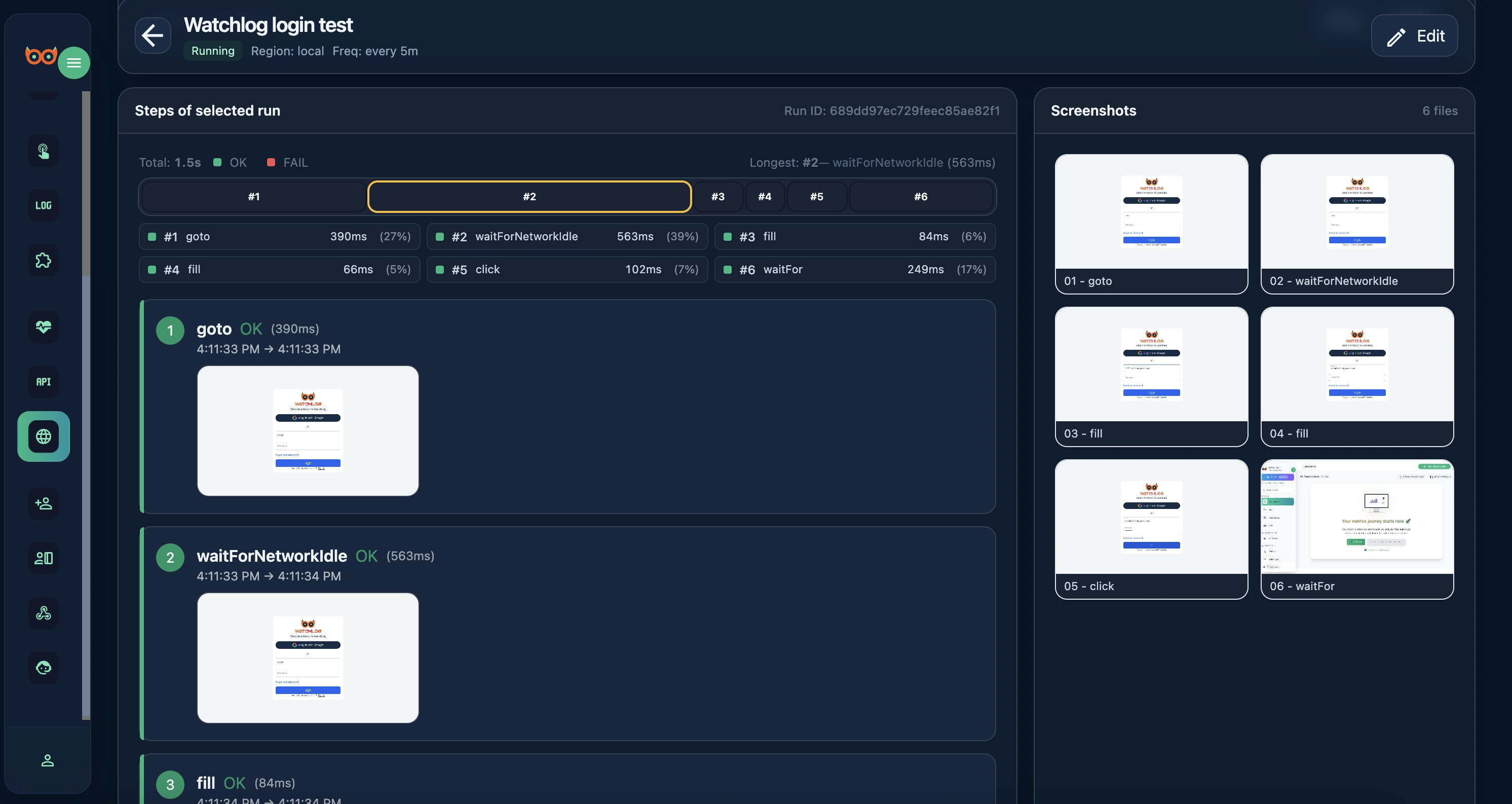
Task: Select timeline segment #4
Action: pyautogui.click(x=765, y=197)
